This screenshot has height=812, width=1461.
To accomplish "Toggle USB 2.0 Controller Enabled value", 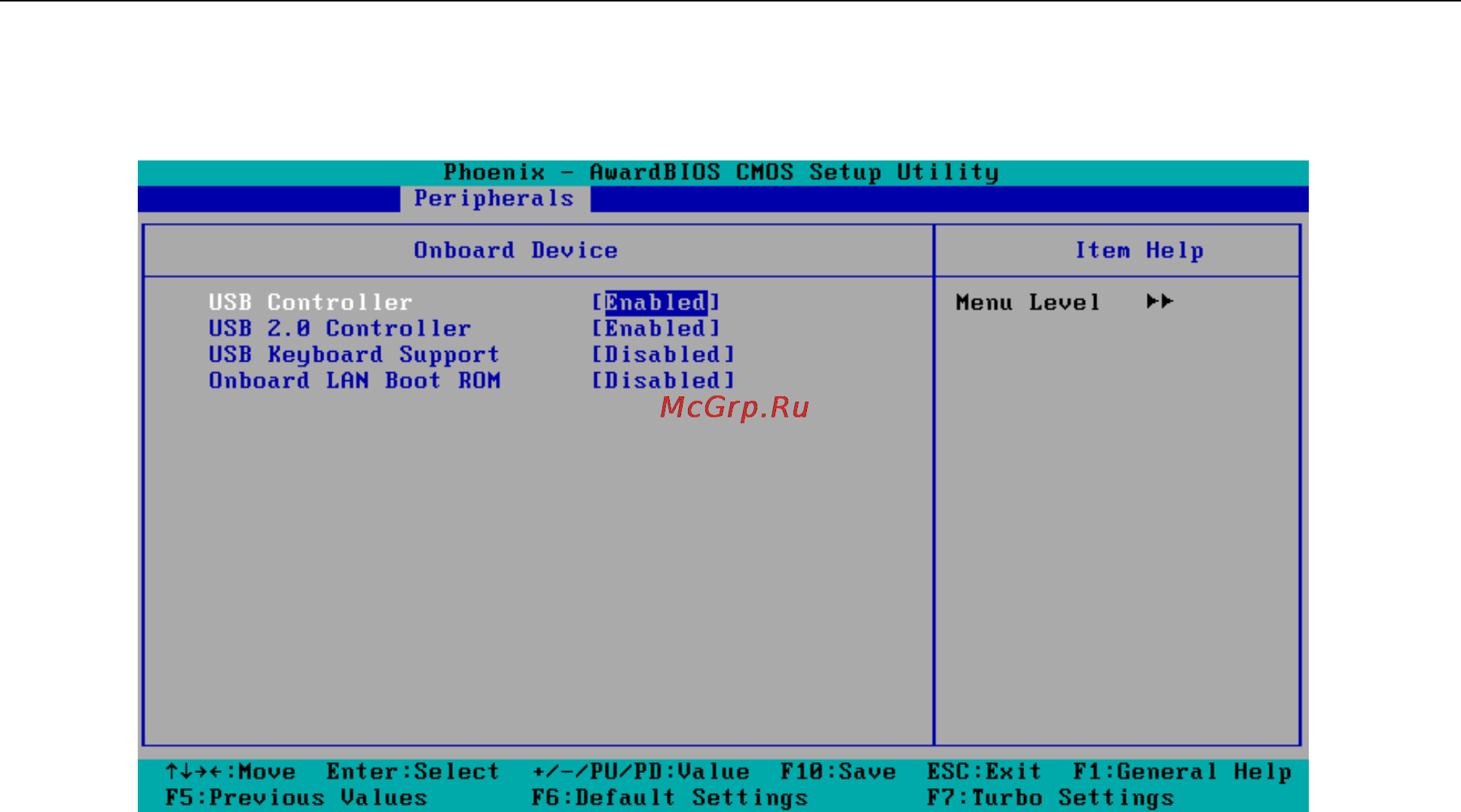I will (656, 328).
